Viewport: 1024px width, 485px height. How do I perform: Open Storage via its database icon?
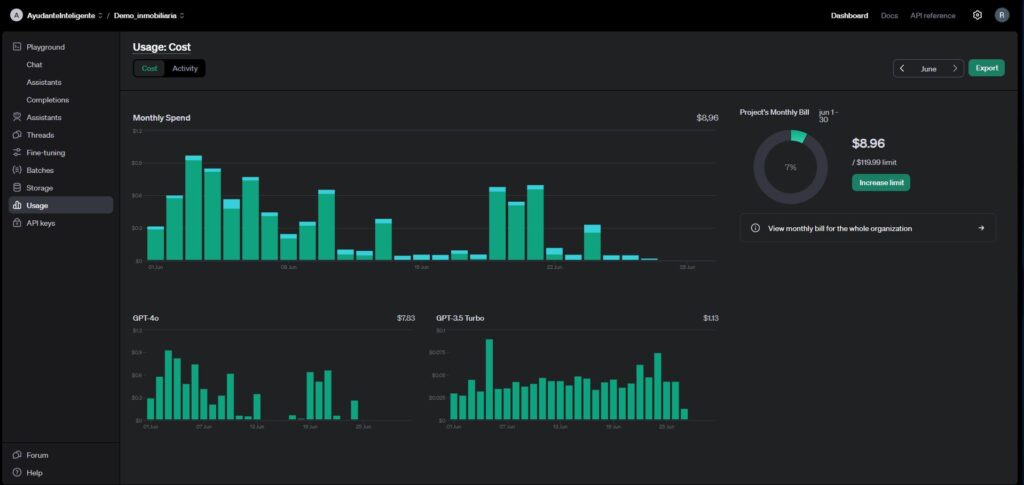click(17, 187)
